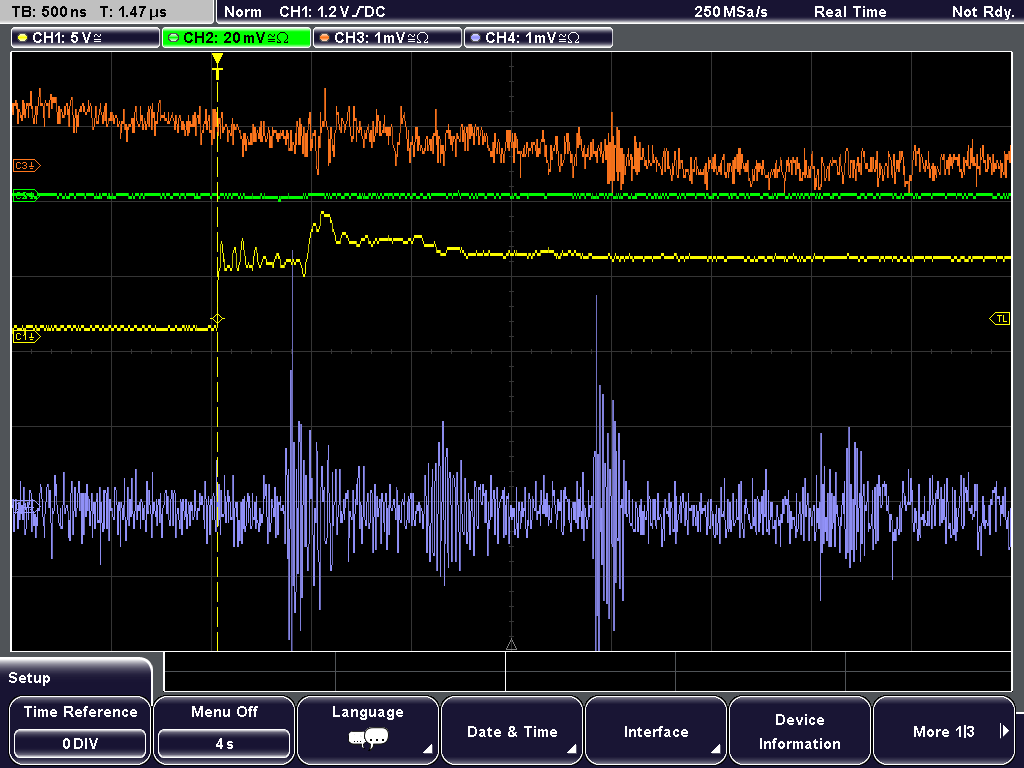Viewport: 1024px width, 768px height.
Task: Open Date & Time settings
Action: click(512, 730)
